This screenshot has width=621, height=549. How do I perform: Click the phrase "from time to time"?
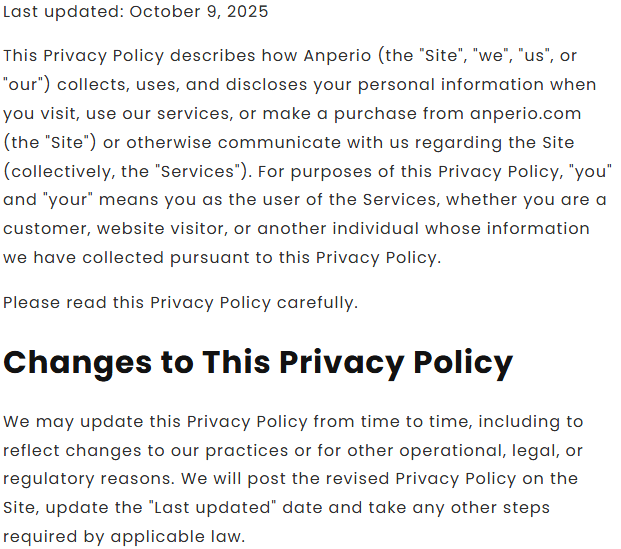coord(373,421)
